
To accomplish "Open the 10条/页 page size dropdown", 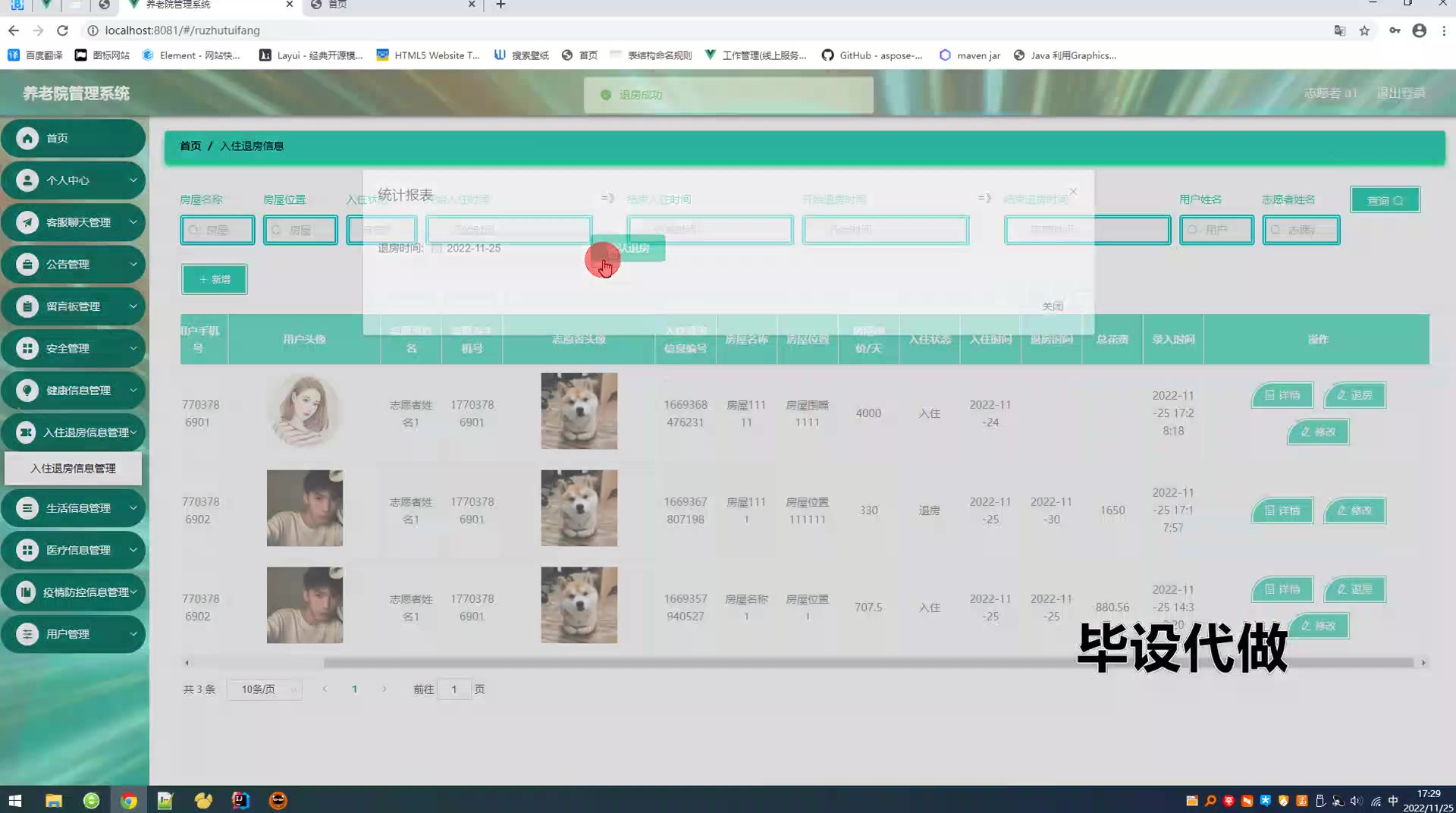I will [265, 689].
